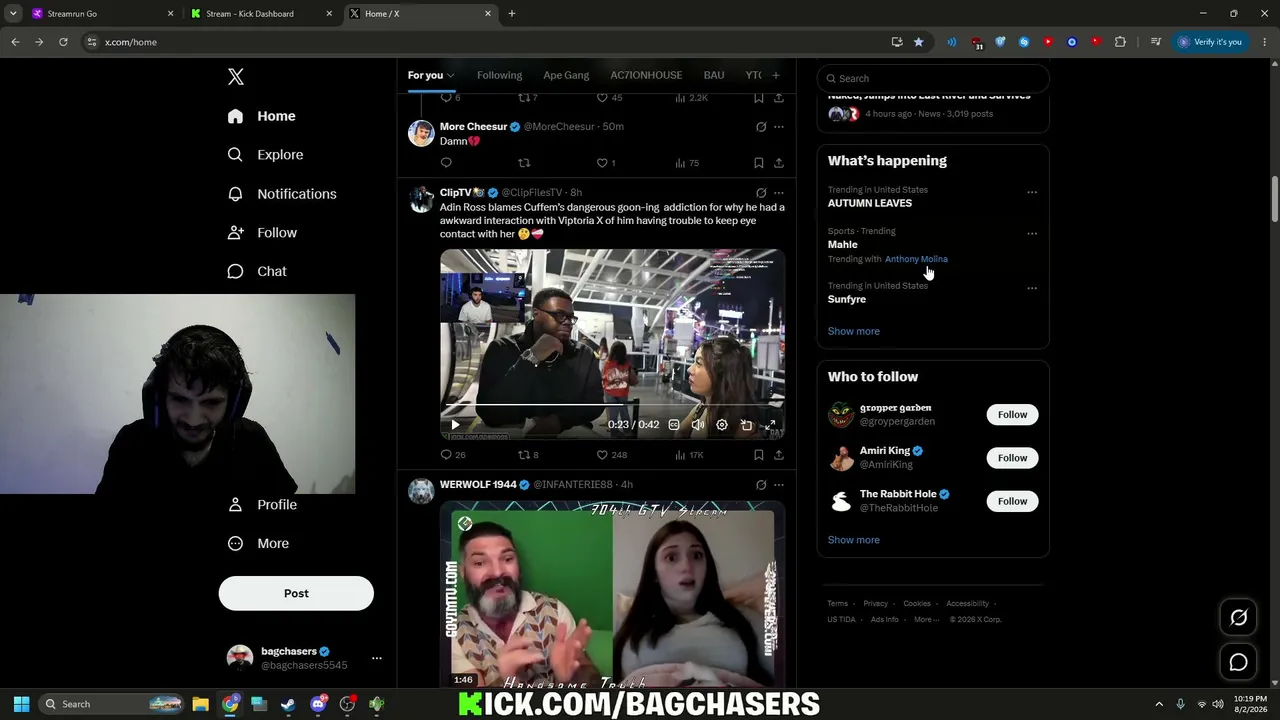Open more options for More Cheesur post

pyautogui.click(x=779, y=127)
